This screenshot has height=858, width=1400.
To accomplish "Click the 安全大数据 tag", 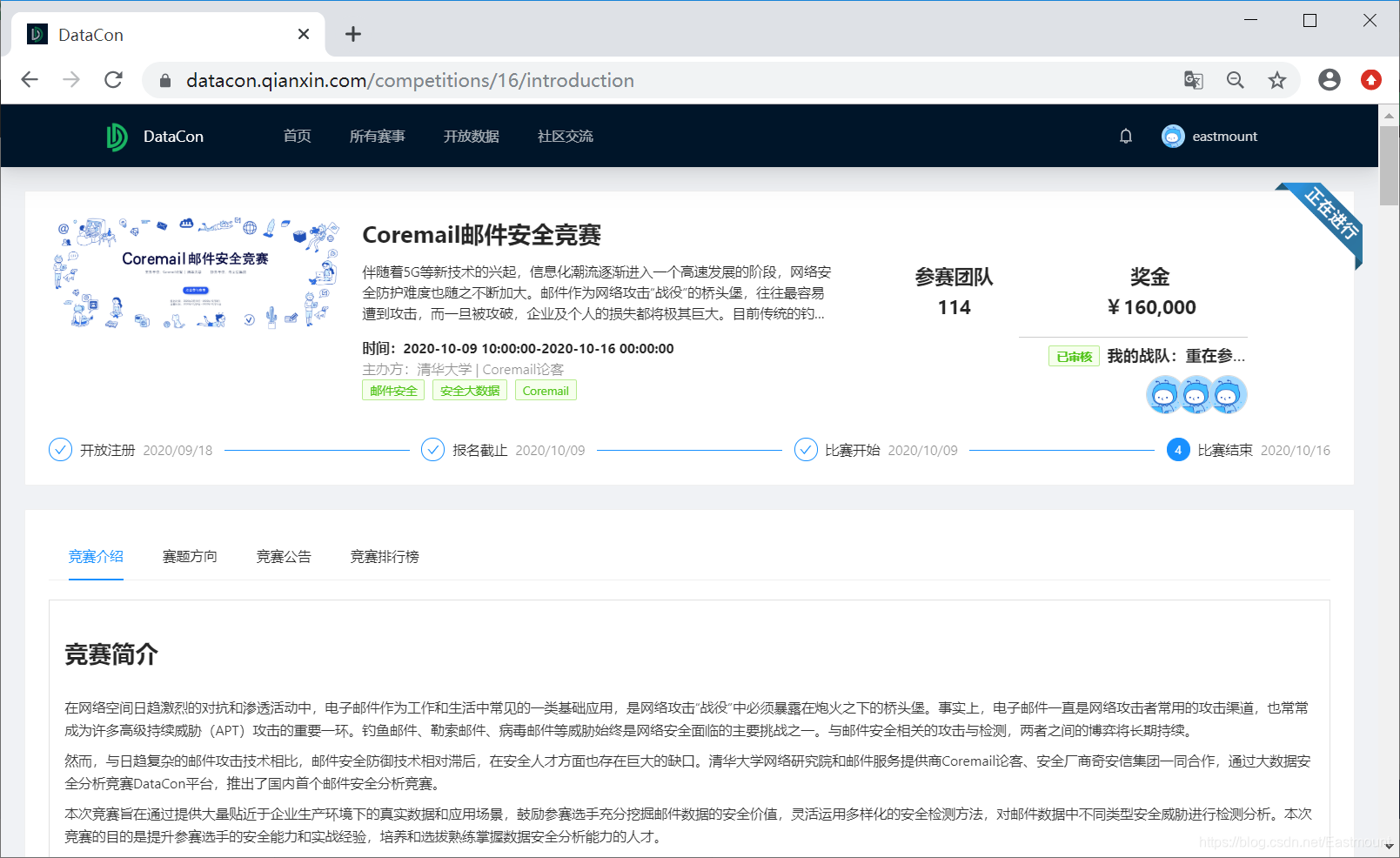I will [x=470, y=391].
